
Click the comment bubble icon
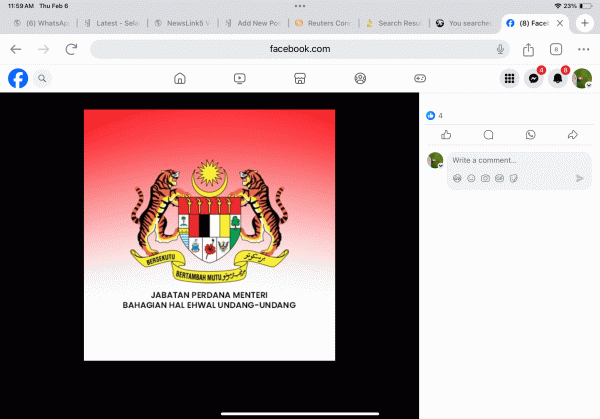[x=488, y=134]
